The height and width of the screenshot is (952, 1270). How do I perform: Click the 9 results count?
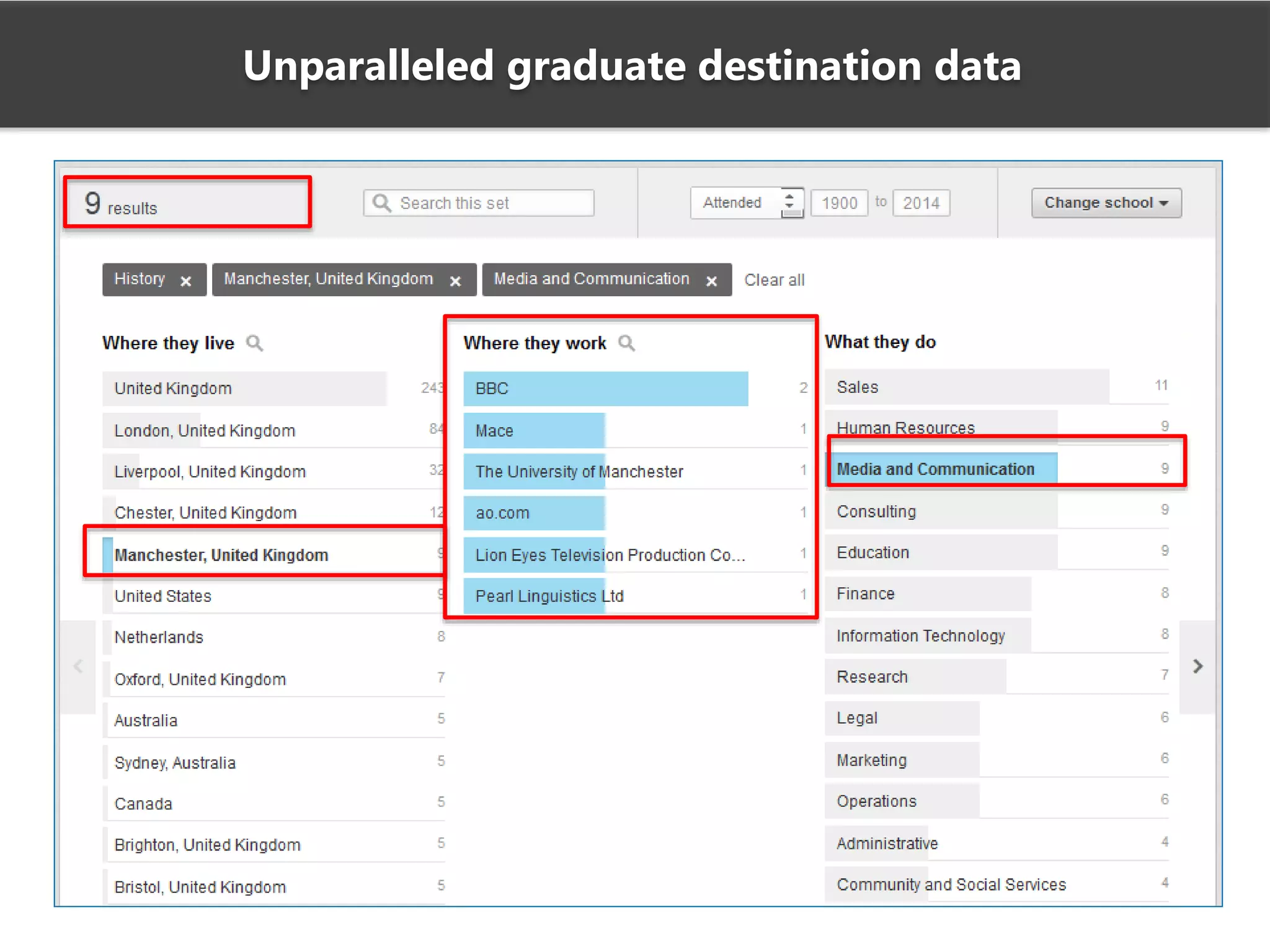tap(121, 204)
